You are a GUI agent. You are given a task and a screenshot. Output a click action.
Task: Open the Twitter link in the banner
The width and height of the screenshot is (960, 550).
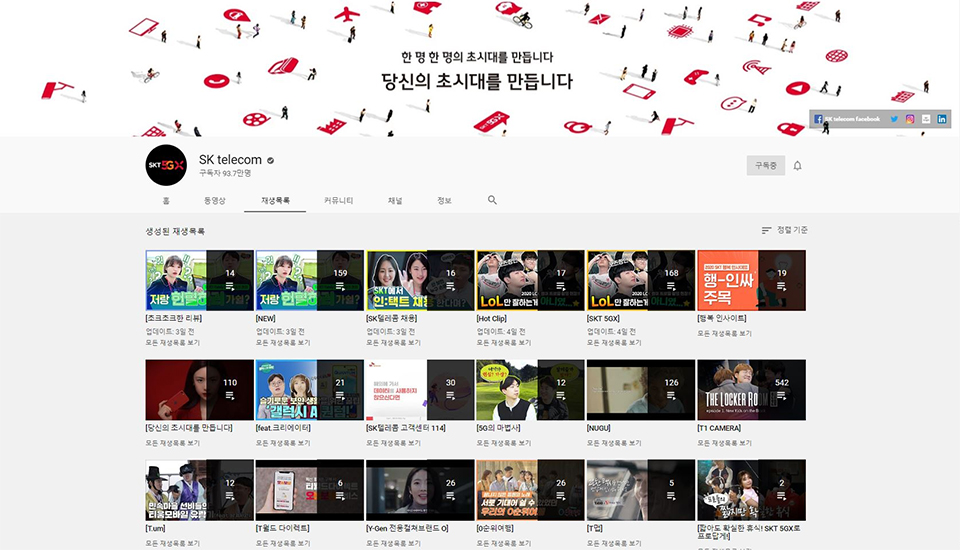[894, 119]
